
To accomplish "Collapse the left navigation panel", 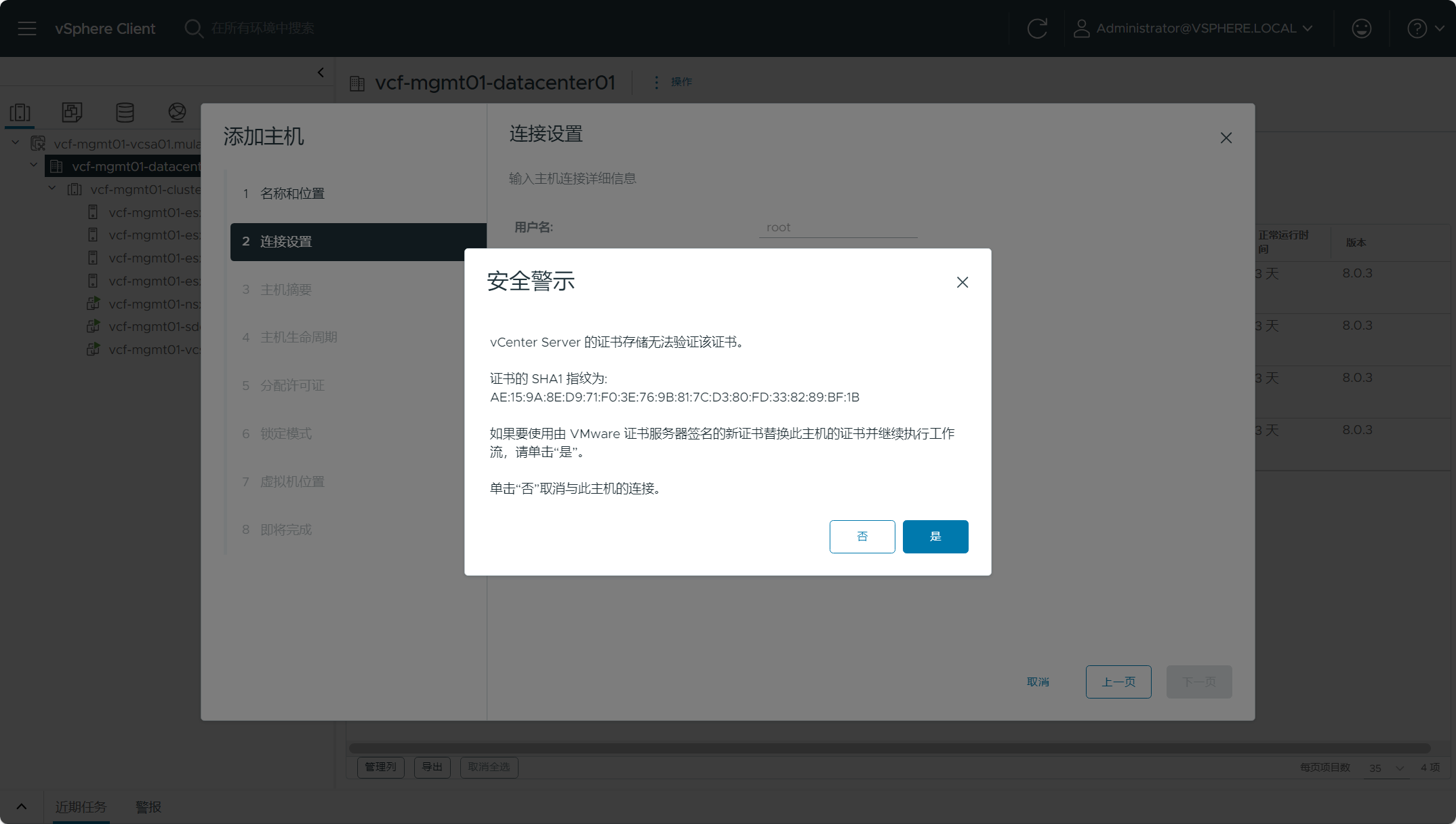I will (x=321, y=73).
